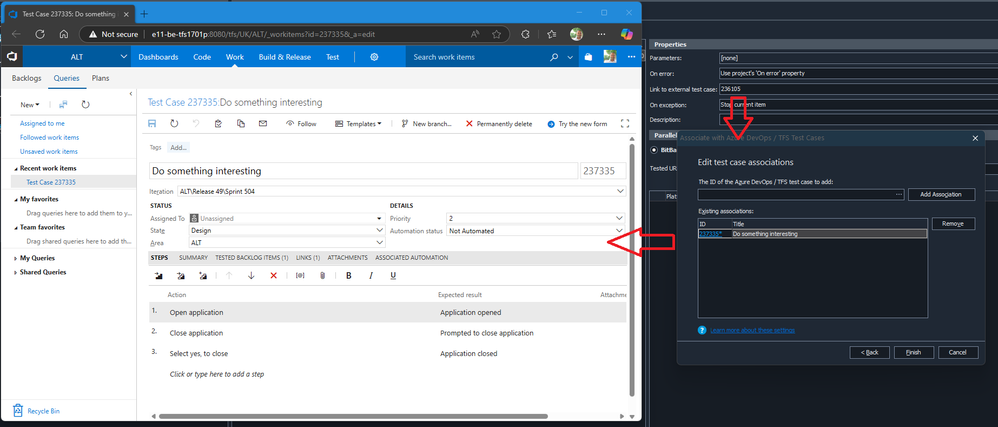Try the new form
Screen dimensions: 998x427
(577, 123)
